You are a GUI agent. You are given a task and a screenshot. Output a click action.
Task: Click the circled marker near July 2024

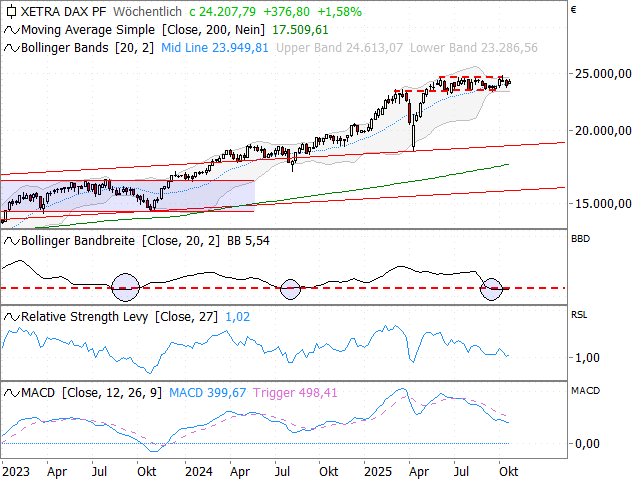point(291,289)
